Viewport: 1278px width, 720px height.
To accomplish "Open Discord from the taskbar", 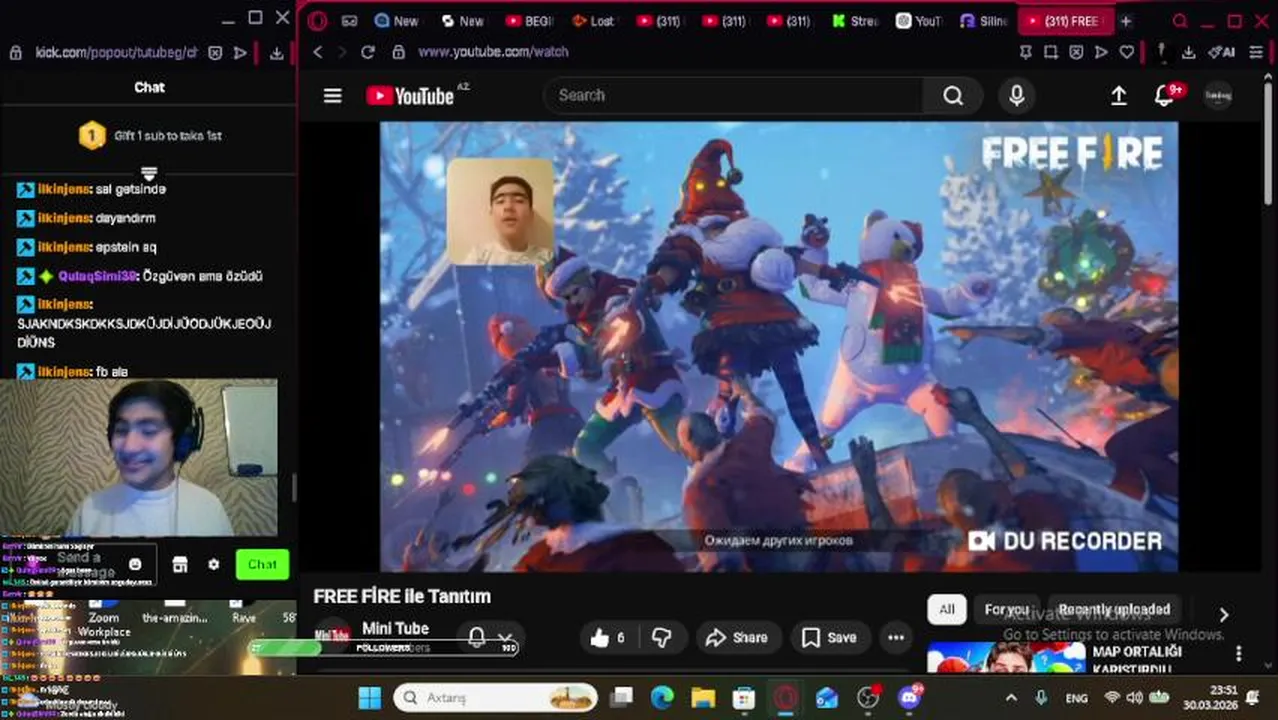I will pos(909,697).
